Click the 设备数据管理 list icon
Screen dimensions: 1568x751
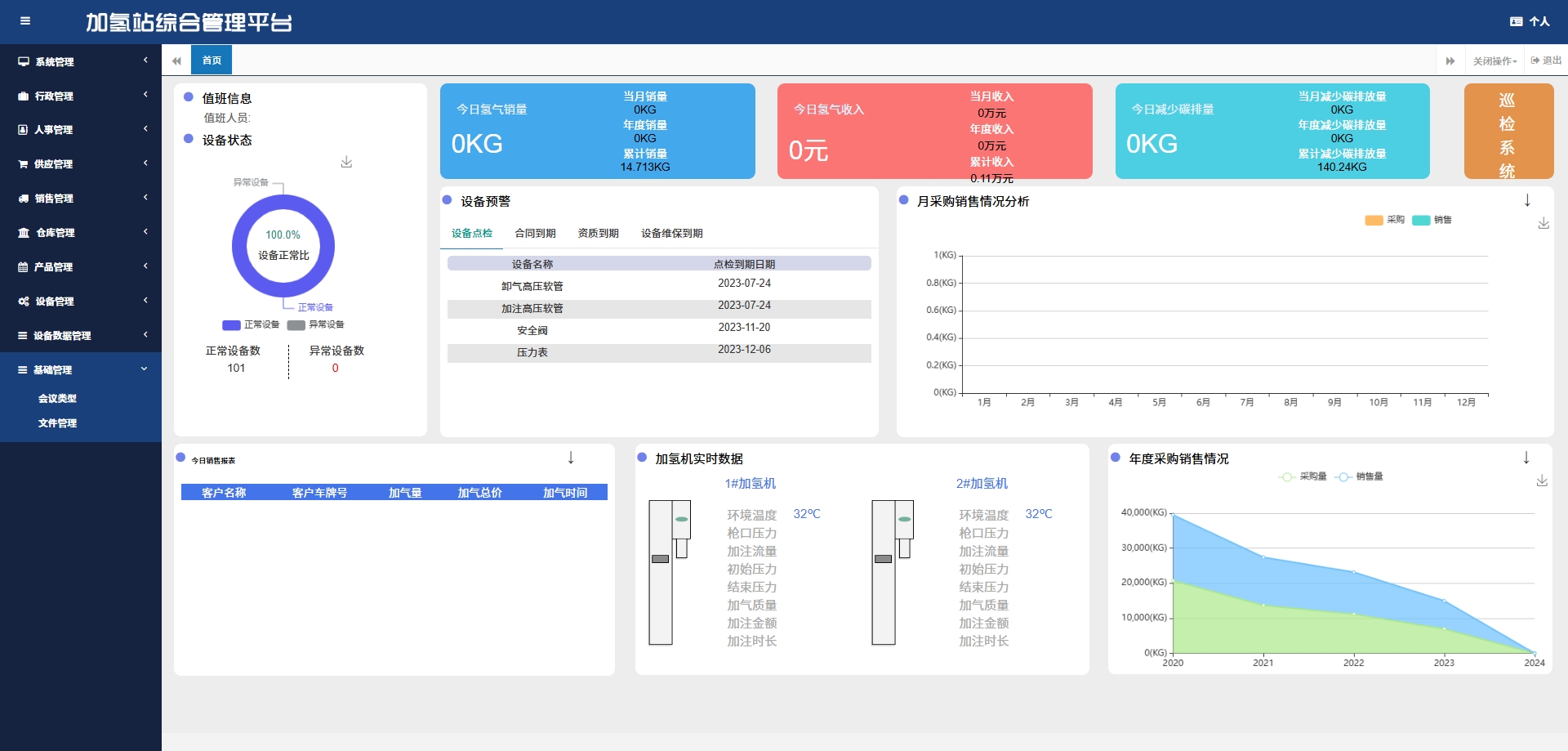click(23, 336)
